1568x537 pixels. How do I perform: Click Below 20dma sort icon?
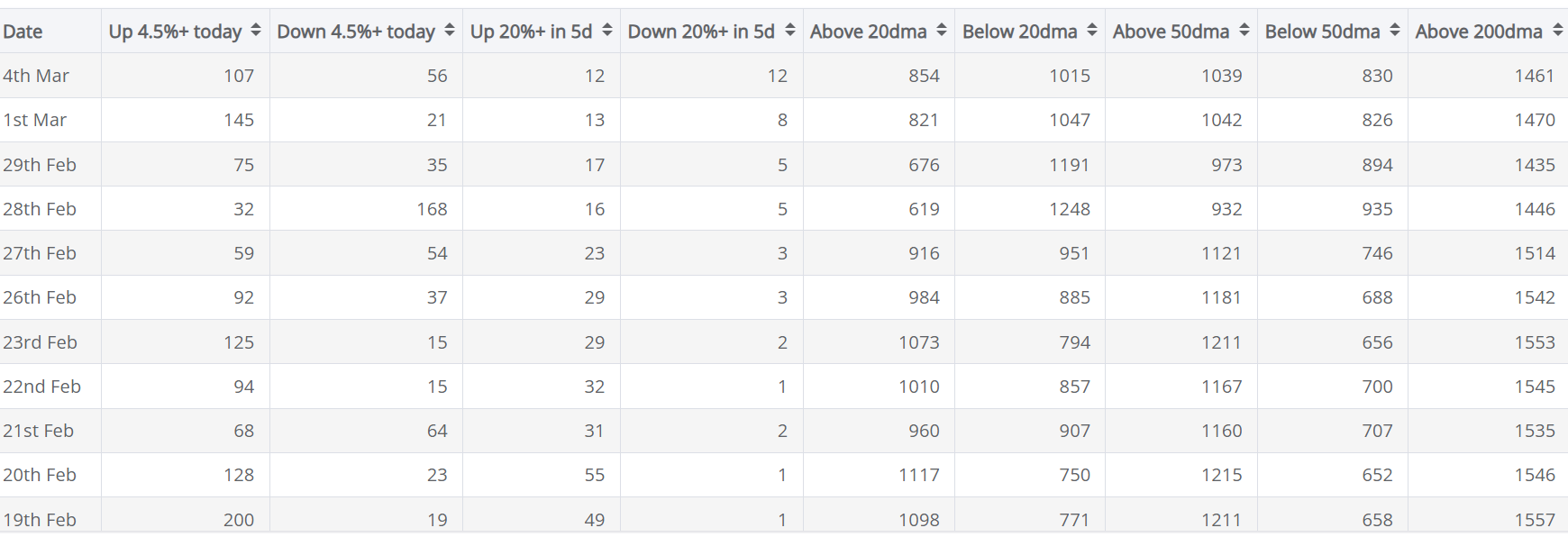pos(1092,31)
